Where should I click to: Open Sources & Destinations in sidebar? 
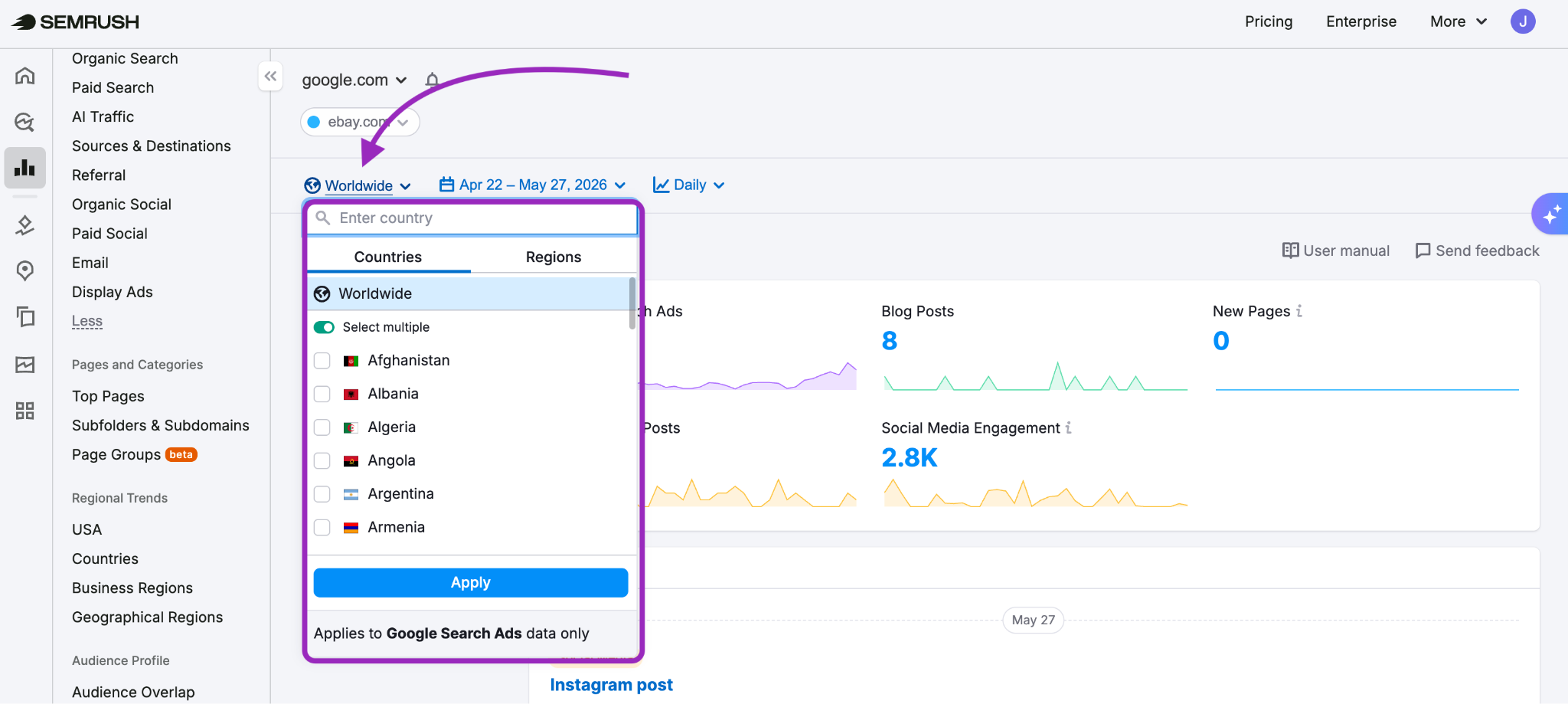pos(152,146)
